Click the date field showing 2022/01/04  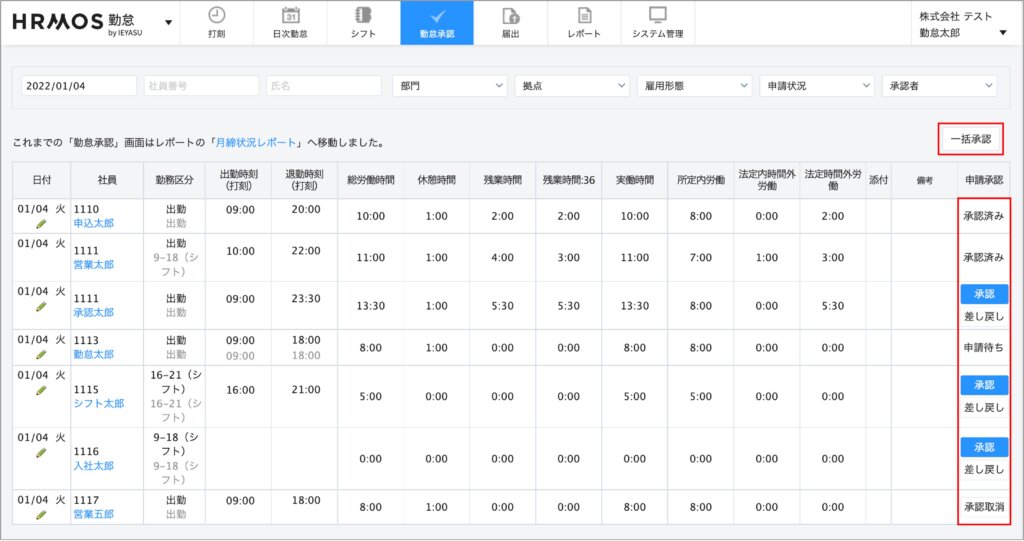pos(78,86)
